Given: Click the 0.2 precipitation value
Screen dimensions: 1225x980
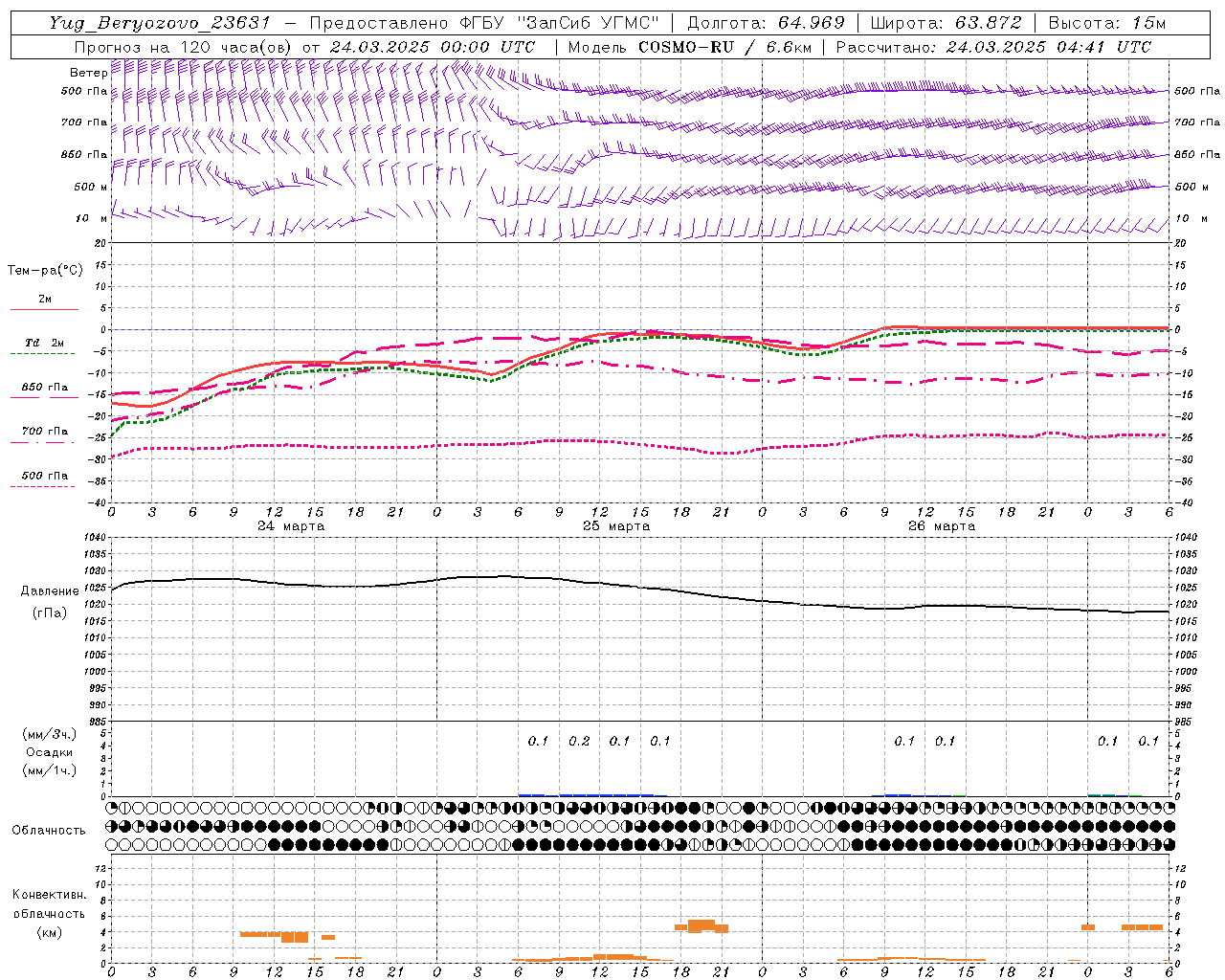Looking at the screenshot, I should point(579,741).
